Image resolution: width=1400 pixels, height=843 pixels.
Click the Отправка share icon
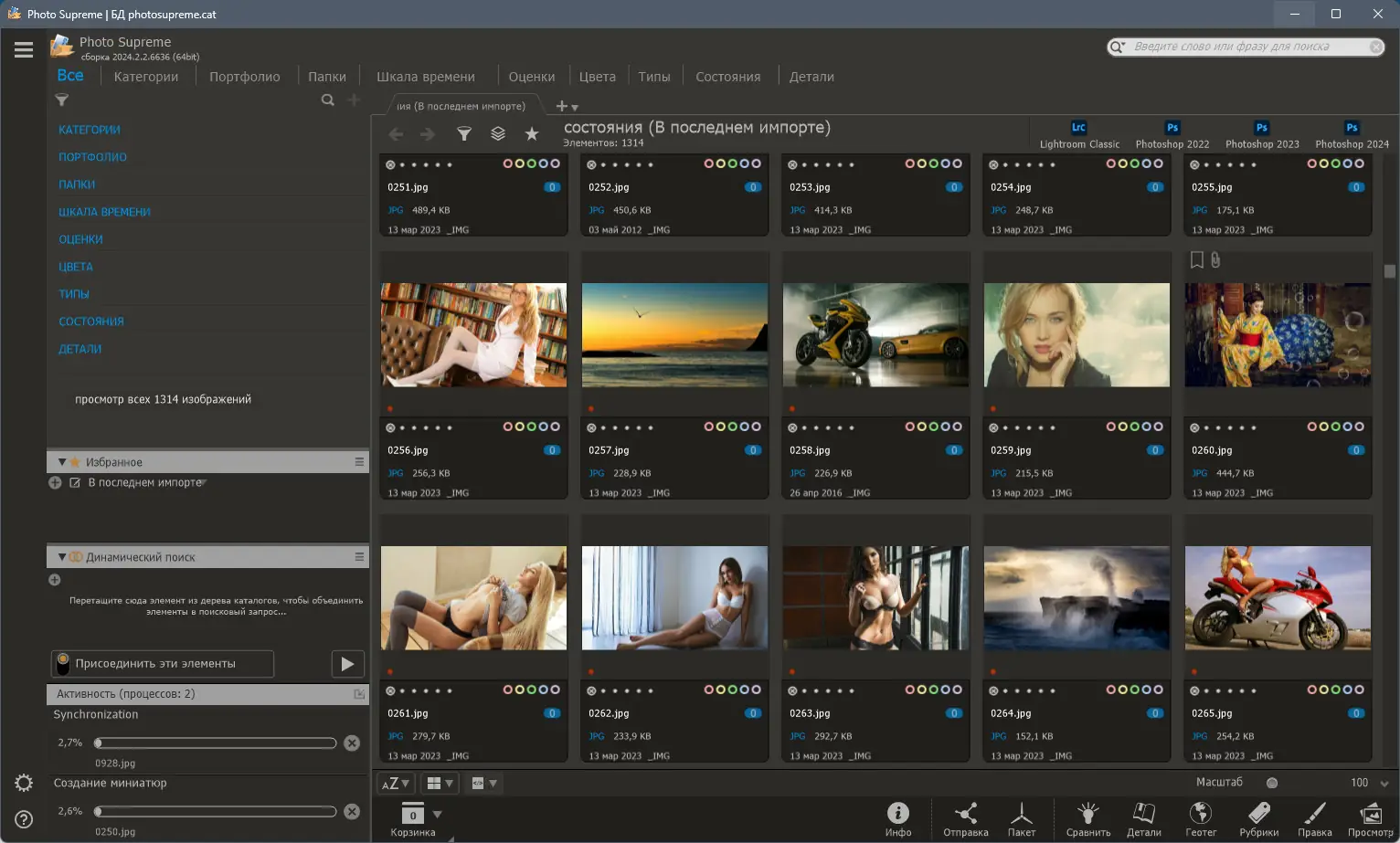click(x=966, y=818)
